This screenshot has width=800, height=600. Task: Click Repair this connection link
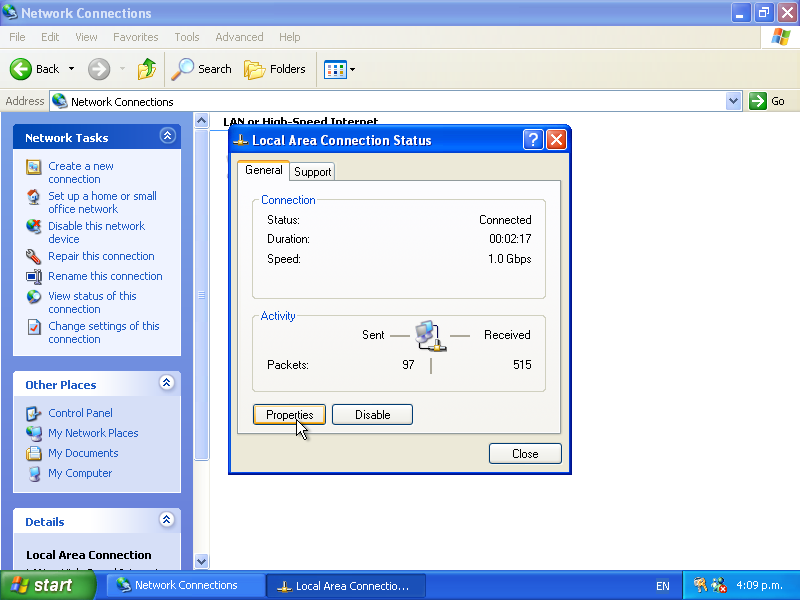point(101,256)
